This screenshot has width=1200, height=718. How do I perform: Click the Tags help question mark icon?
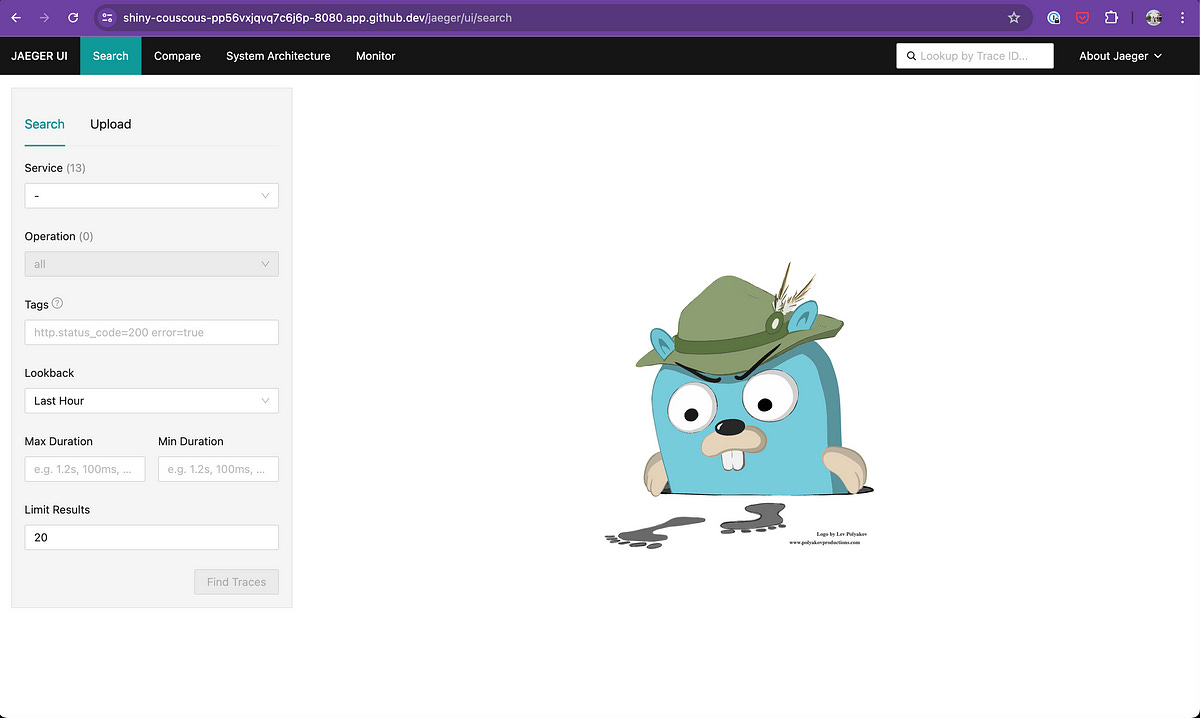tap(57, 303)
